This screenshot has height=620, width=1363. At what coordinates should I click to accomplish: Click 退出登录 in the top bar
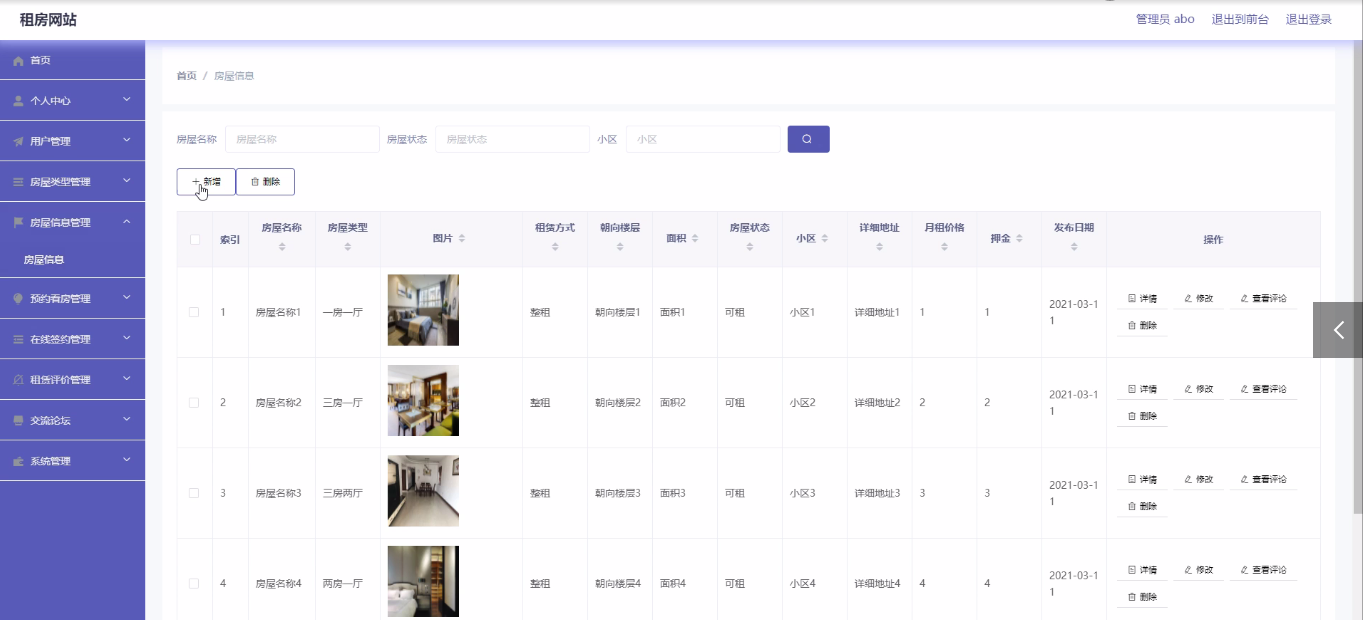click(1308, 19)
